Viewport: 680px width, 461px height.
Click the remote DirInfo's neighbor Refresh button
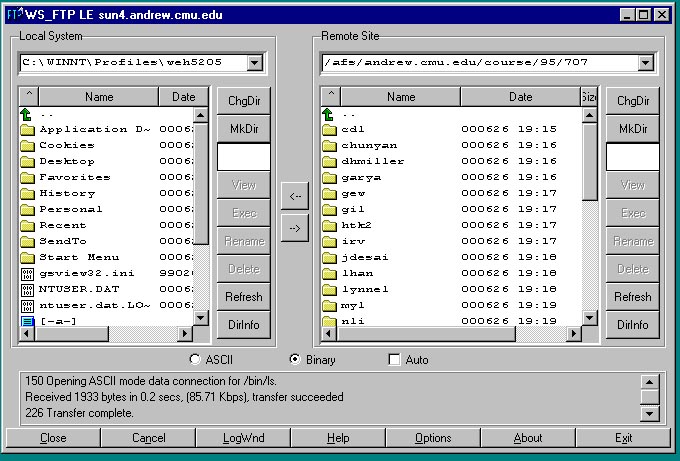633,297
